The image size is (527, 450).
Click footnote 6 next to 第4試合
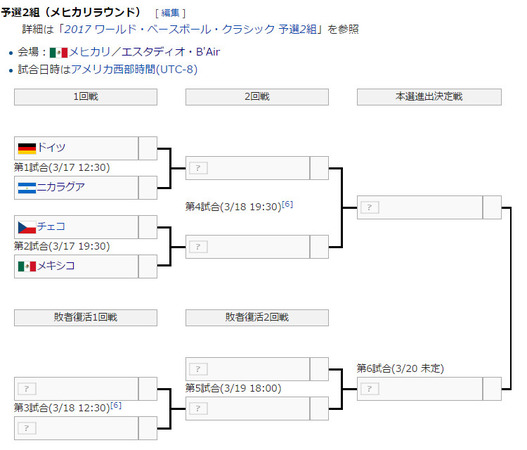[x=287, y=204]
